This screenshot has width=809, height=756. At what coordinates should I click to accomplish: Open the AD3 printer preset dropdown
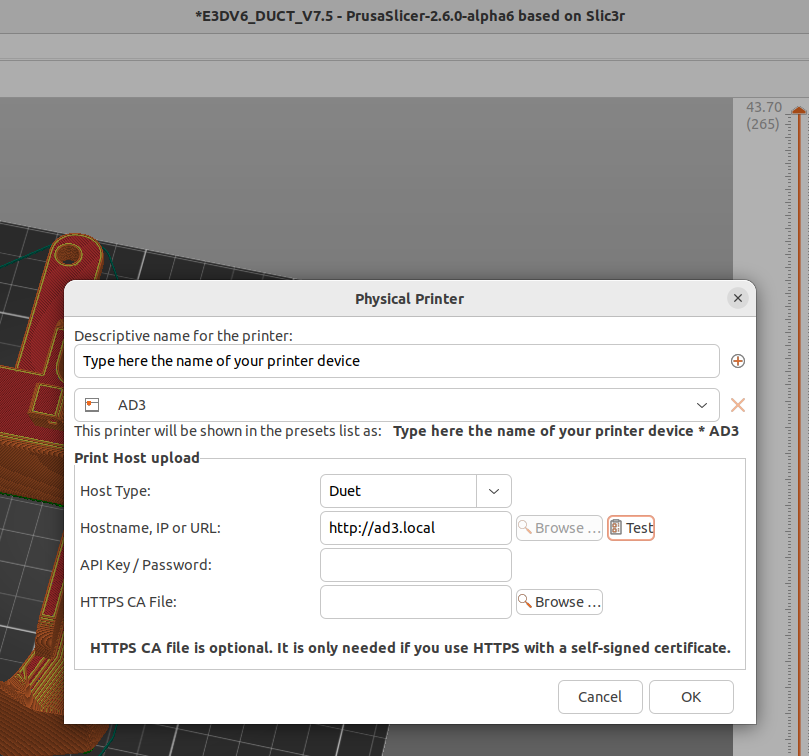(x=396, y=405)
